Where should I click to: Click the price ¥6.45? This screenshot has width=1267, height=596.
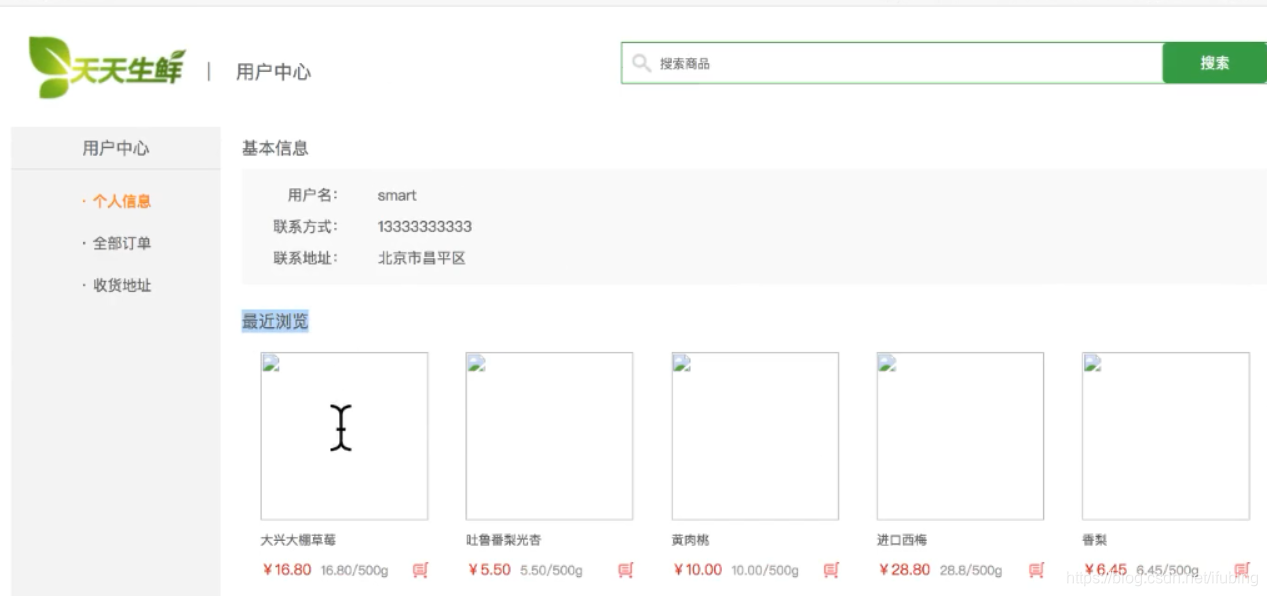pyautogui.click(x=1106, y=570)
